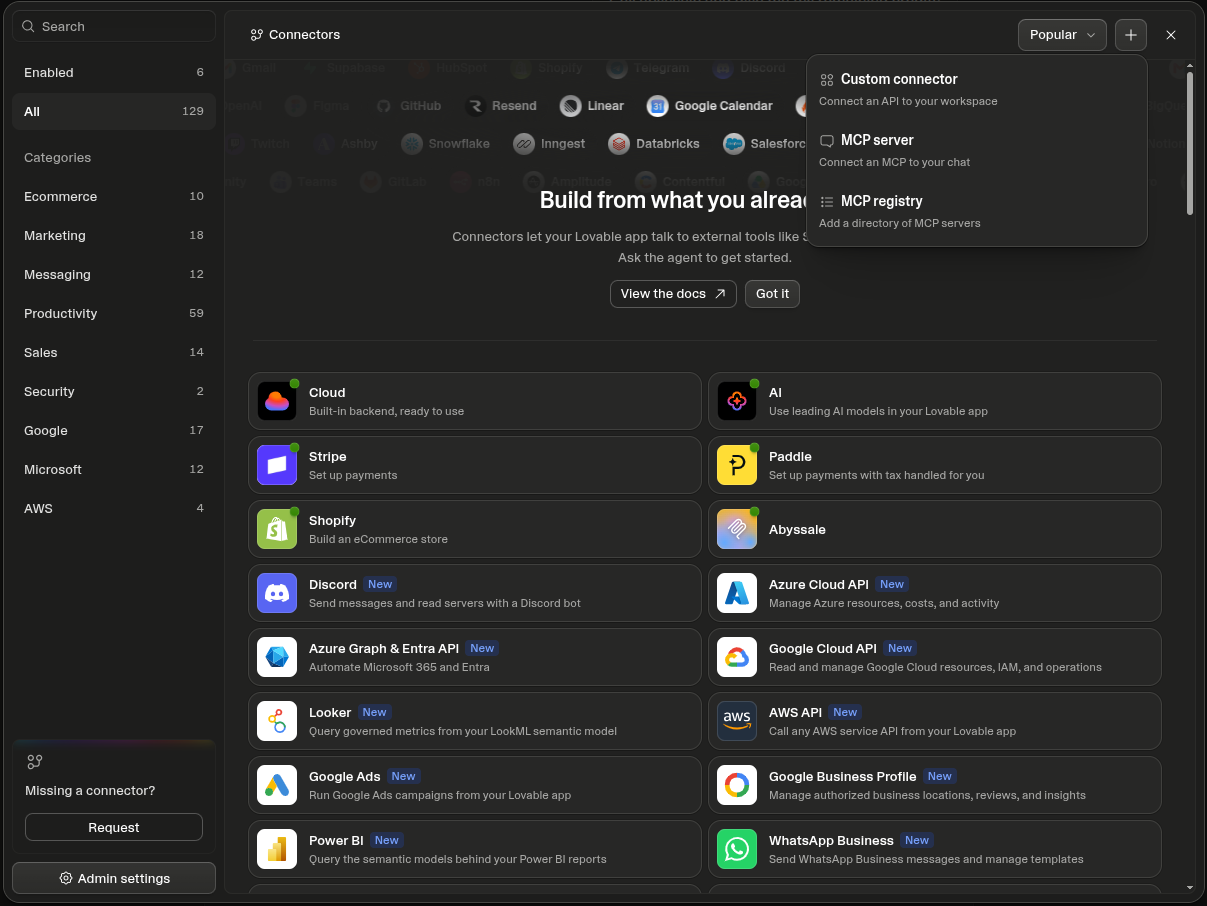1207x906 pixels.
Task: Click the New badge beside Looker
Action: coord(375,712)
